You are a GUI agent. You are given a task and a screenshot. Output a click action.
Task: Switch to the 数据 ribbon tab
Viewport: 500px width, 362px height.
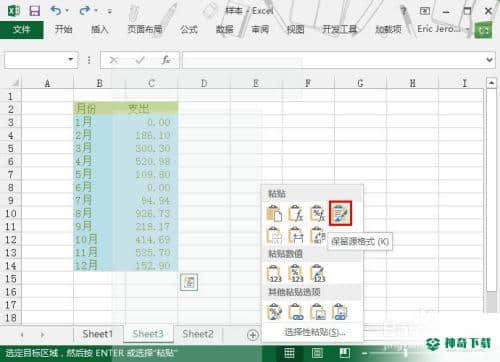coord(224,30)
